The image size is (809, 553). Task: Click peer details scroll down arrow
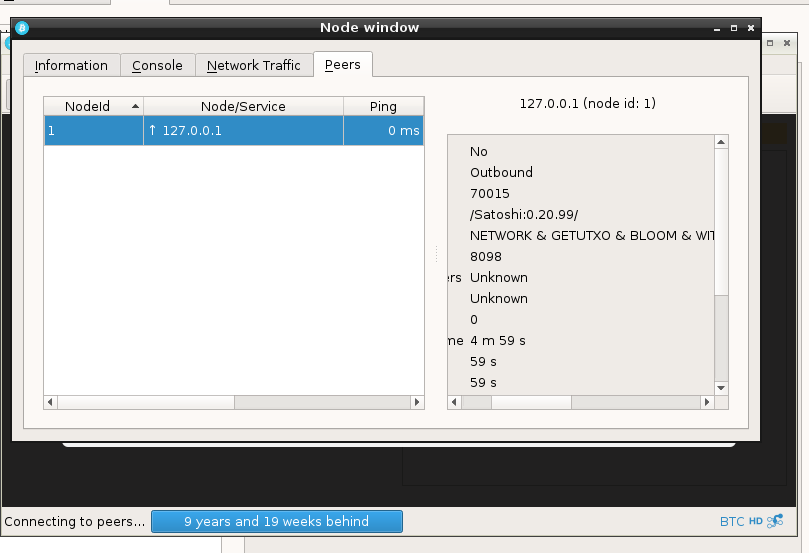click(721, 388)
